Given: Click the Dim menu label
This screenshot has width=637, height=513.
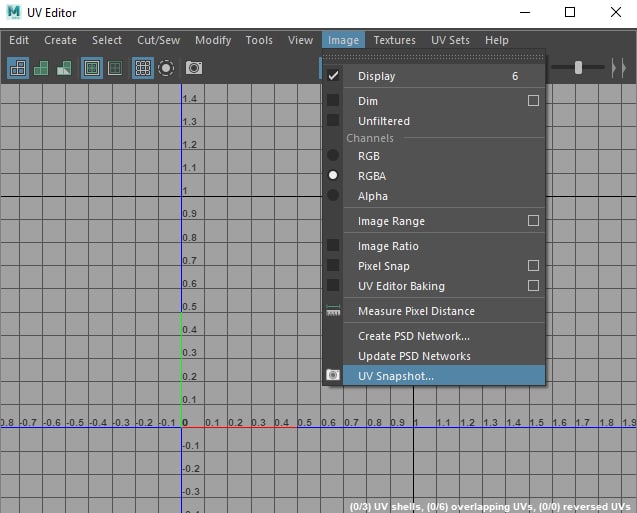Looking at the screenshot, I should click(368, 101).
